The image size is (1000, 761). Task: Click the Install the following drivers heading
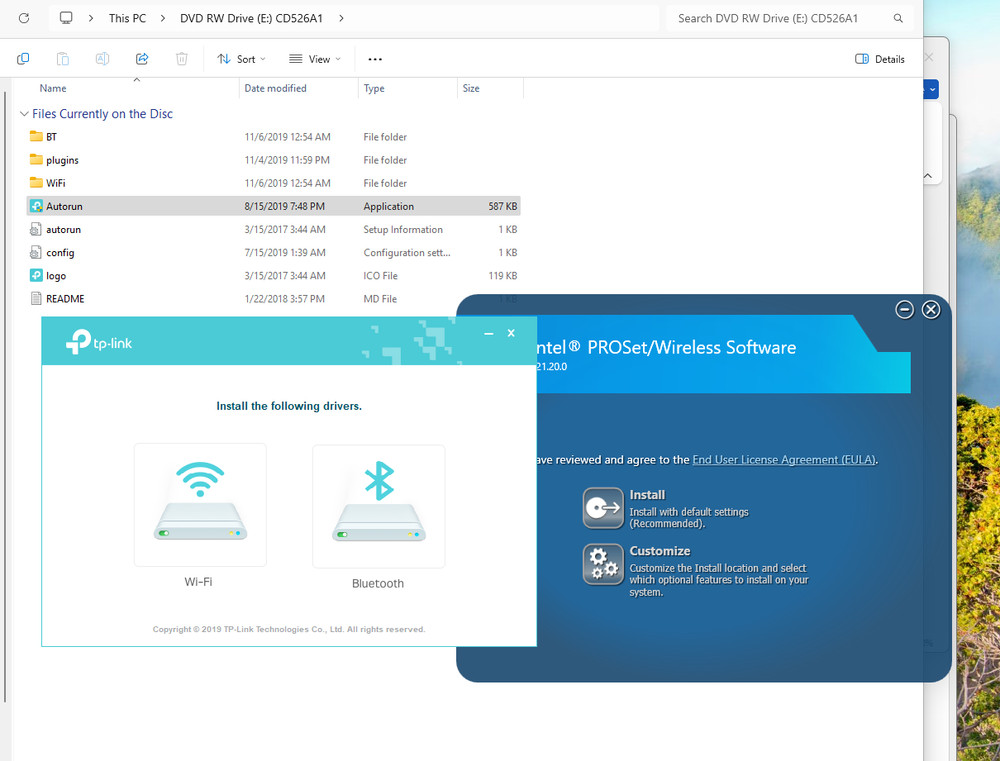(289, 406)
